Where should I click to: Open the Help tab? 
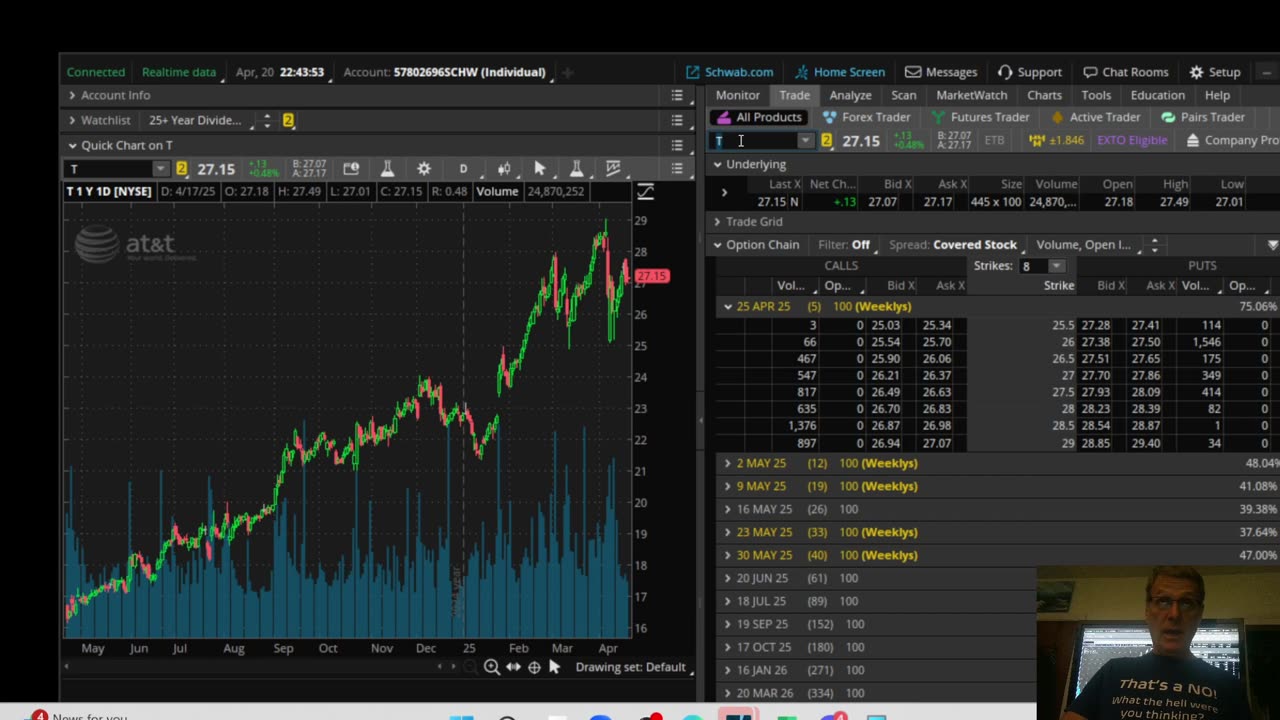click(1217, 95)
